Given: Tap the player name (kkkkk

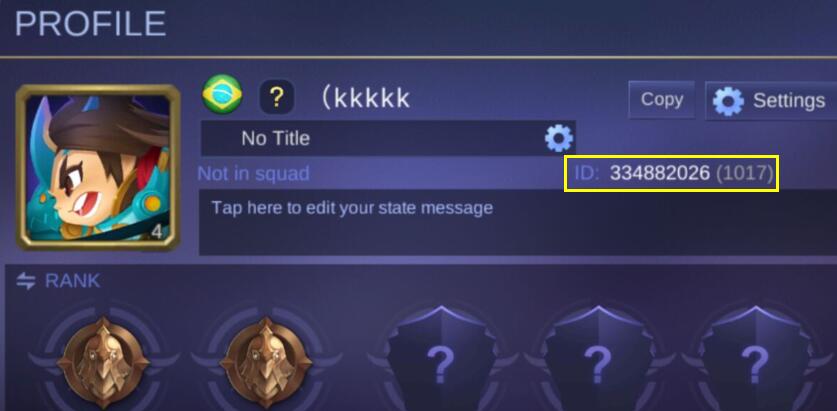Looking at the screenshot, I should point(366,98).
